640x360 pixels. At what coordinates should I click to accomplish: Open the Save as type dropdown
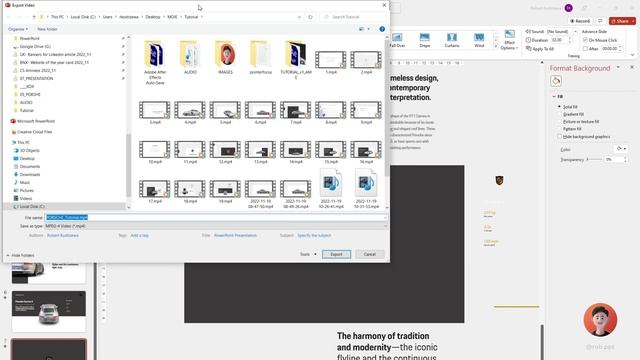pyautogui.click(x=216, y=226)
